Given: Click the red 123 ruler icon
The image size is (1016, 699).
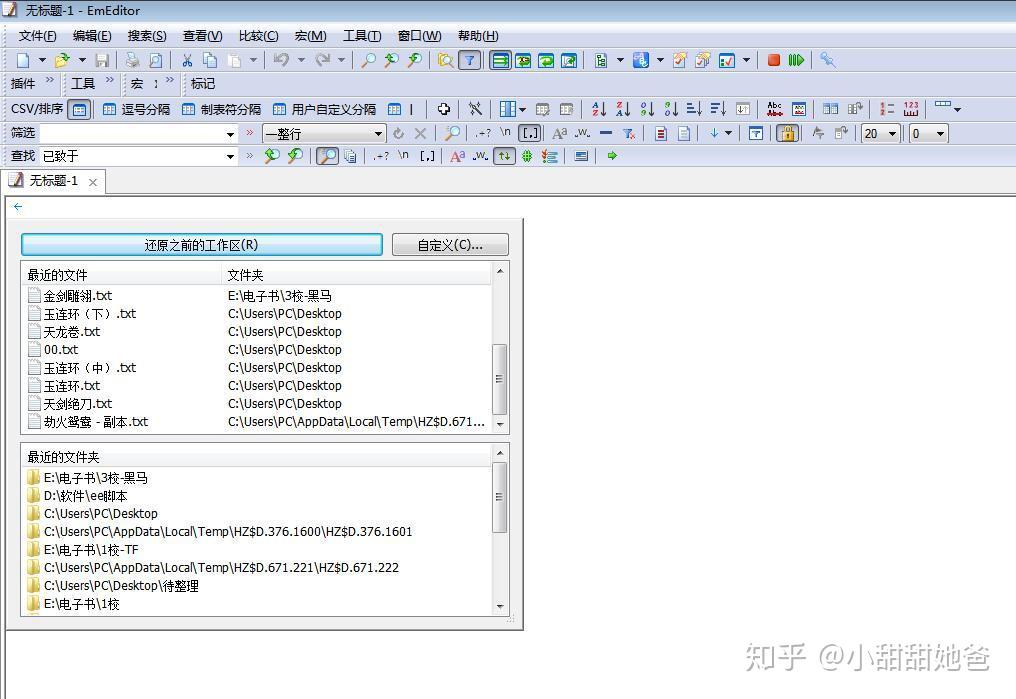Looking at the screenshot, I should [911, 109].
